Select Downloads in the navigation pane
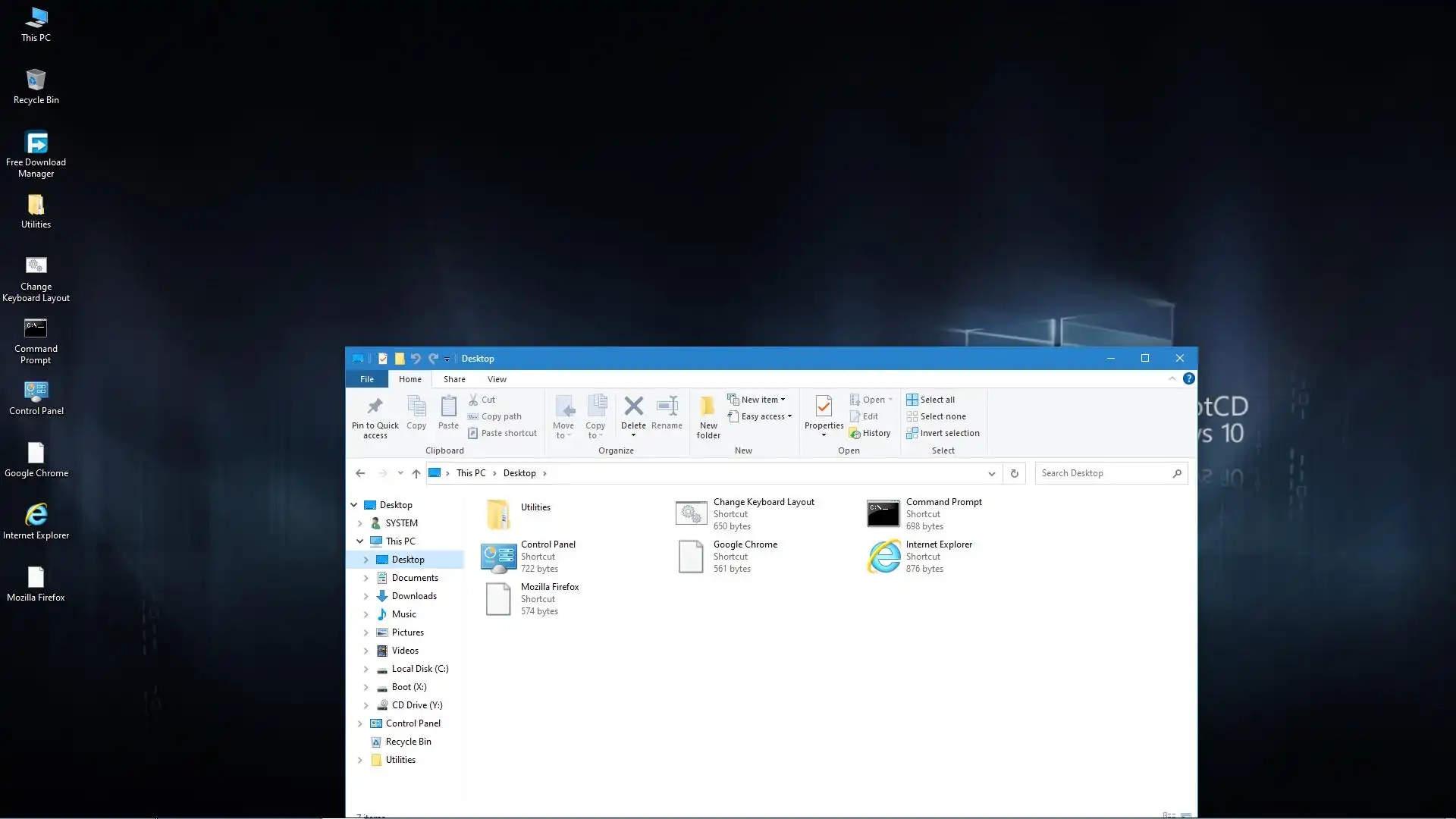Screen dimensions: 1456x819 pyautogui.click(x=413, y=596)
